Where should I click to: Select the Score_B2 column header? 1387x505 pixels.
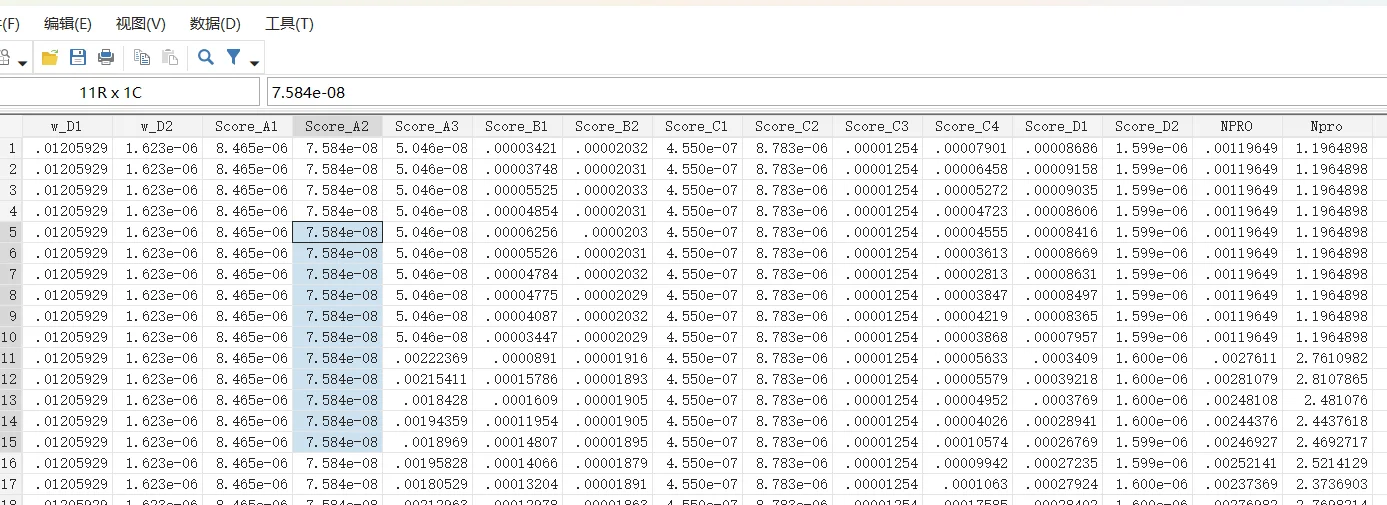(x=607, y=126)
